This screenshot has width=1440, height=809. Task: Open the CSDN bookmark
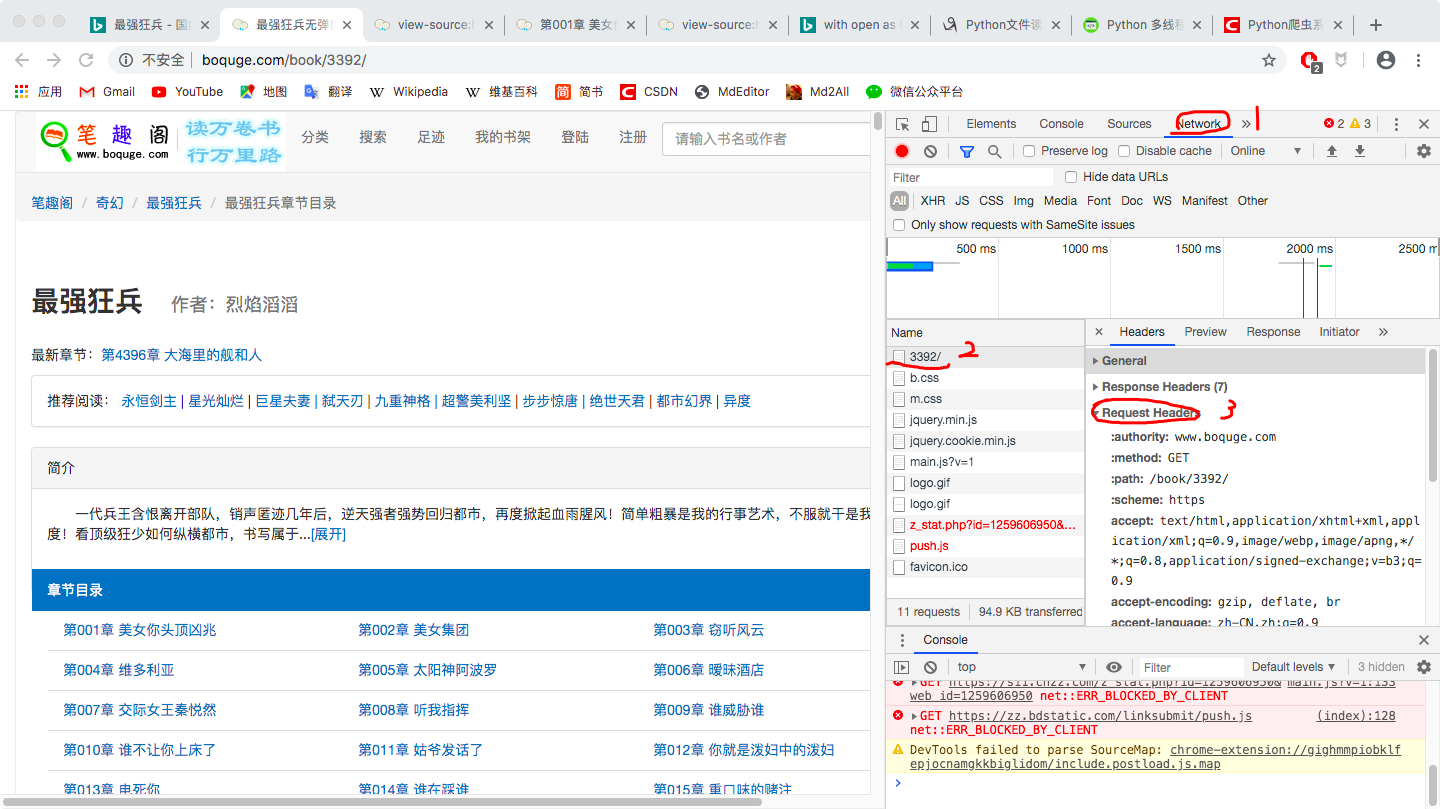tap(649, 91)
